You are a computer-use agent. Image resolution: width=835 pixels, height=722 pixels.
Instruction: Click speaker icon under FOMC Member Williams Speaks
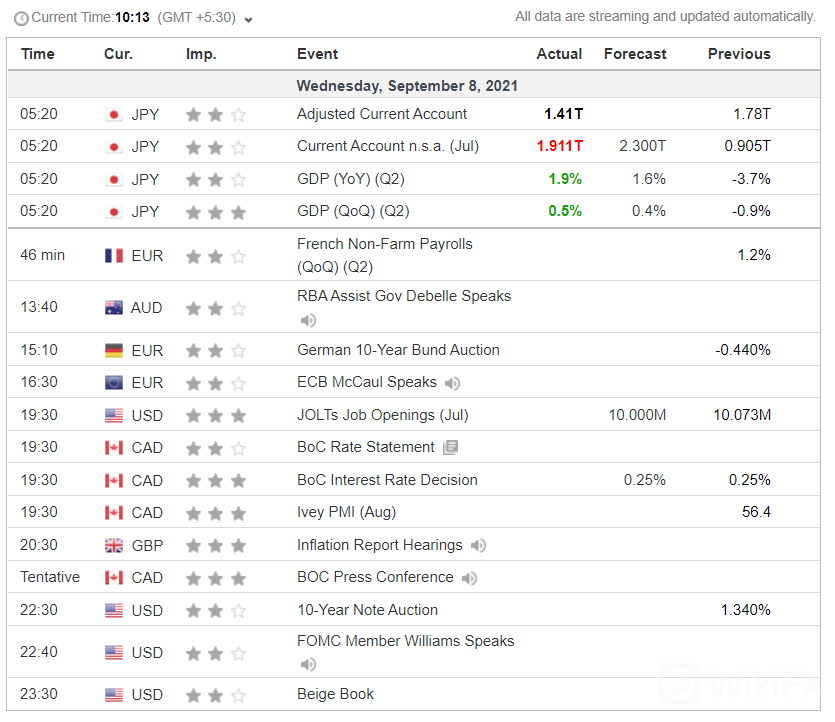pos(308,665)
